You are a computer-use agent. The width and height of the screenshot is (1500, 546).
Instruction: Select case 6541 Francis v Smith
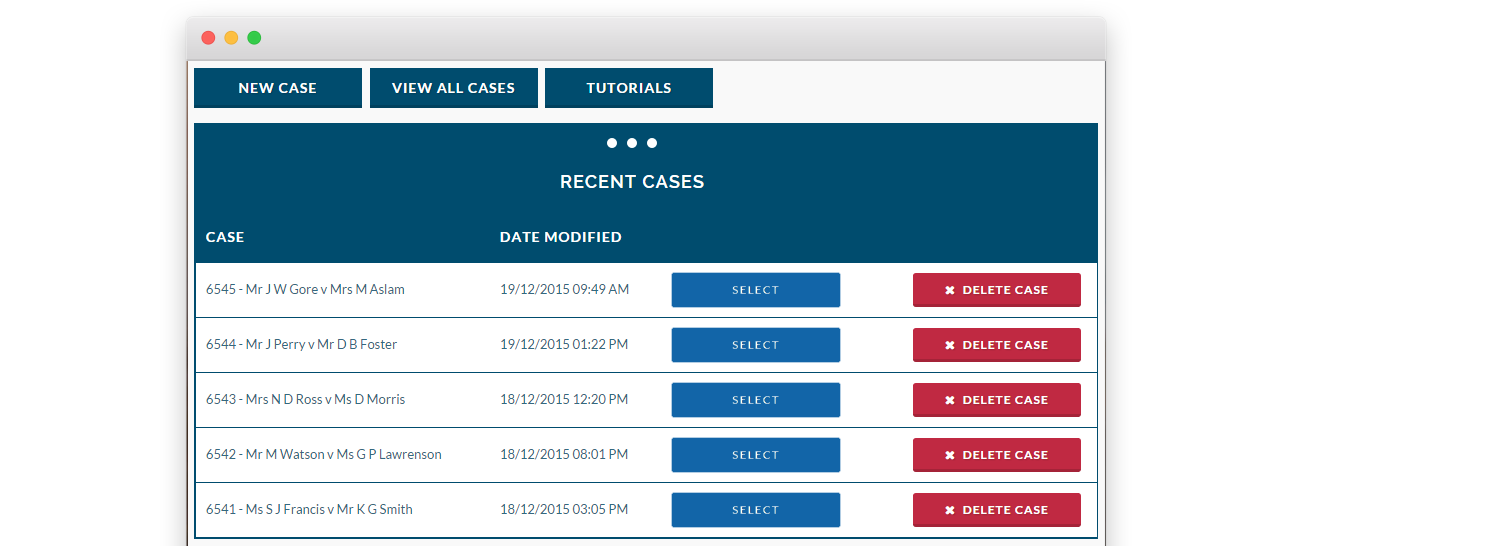pos(755,510)
